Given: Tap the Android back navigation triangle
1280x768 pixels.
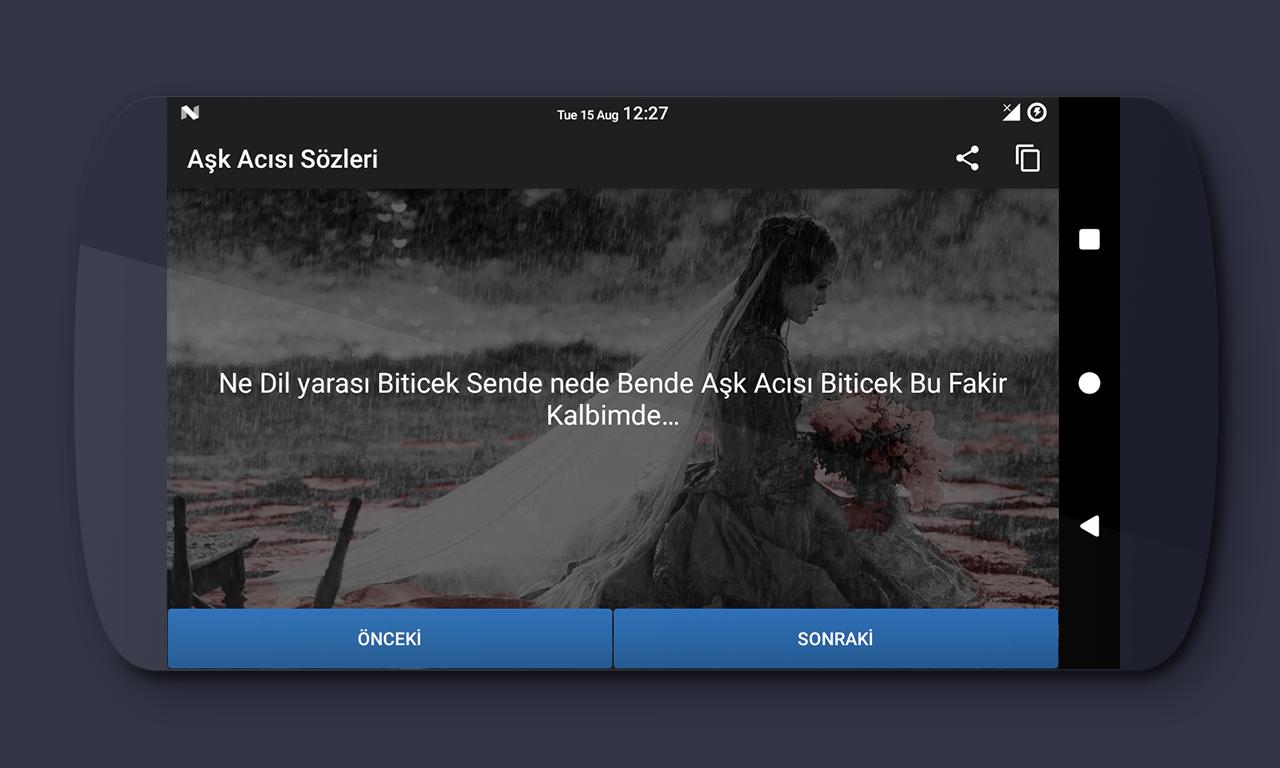Looking at the screenshot, I should [x=1089, y=526].
